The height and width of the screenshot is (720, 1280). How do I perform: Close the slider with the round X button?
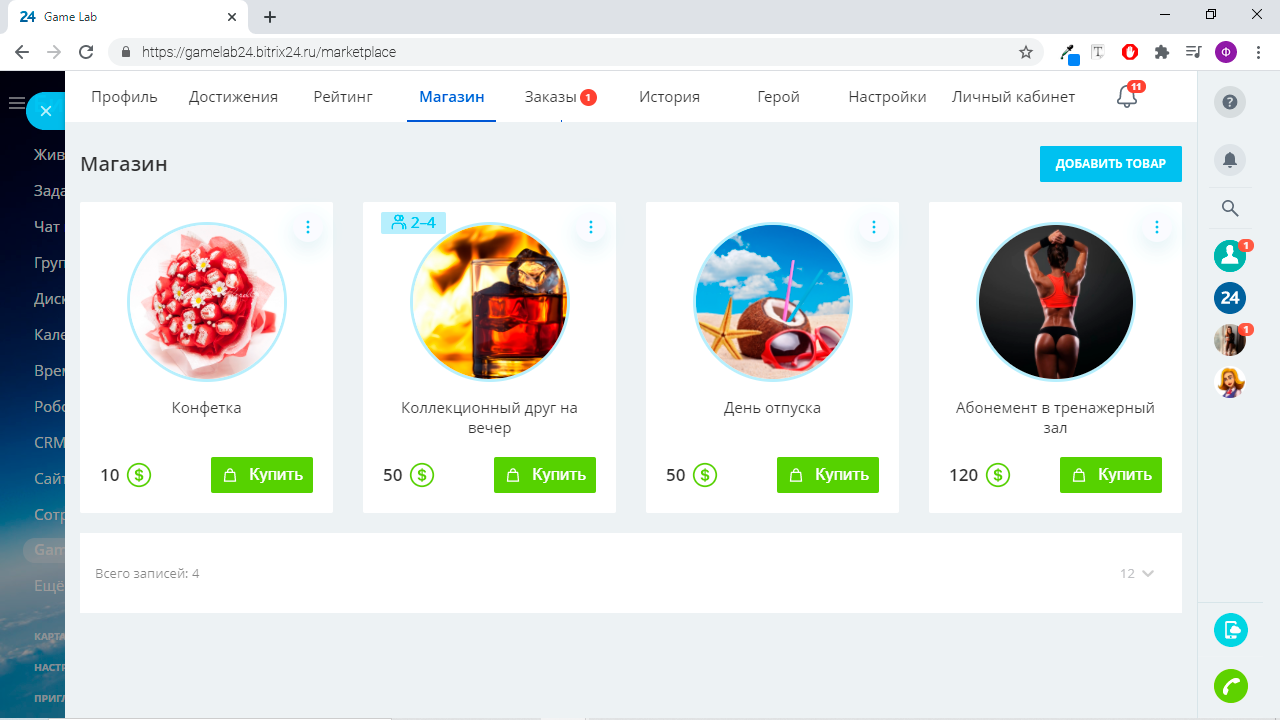(45, 111)
